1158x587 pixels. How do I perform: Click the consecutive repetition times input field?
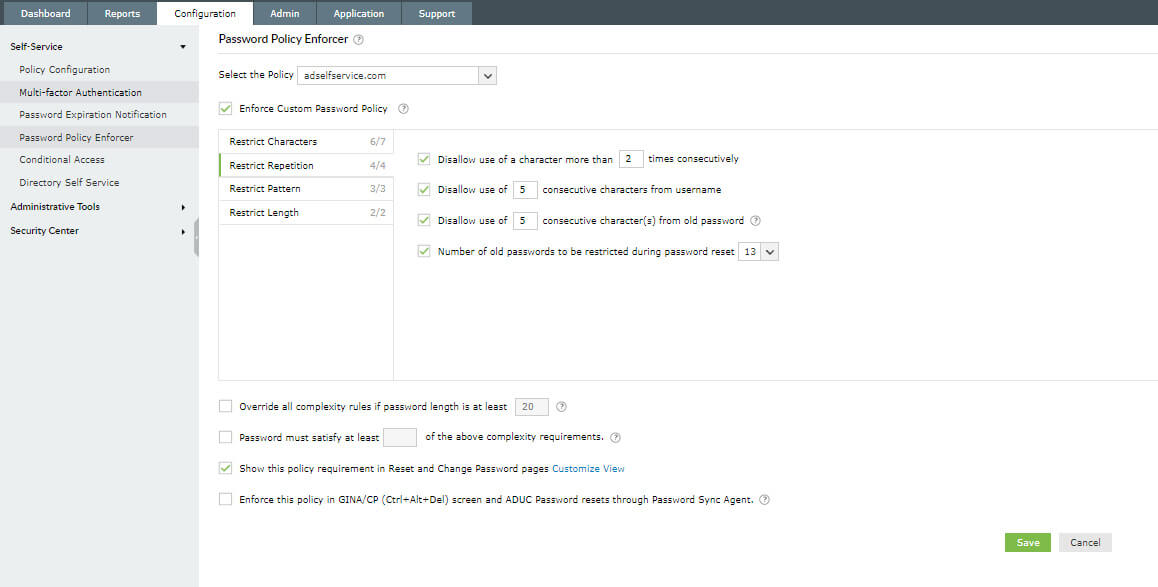coord(630,159)
